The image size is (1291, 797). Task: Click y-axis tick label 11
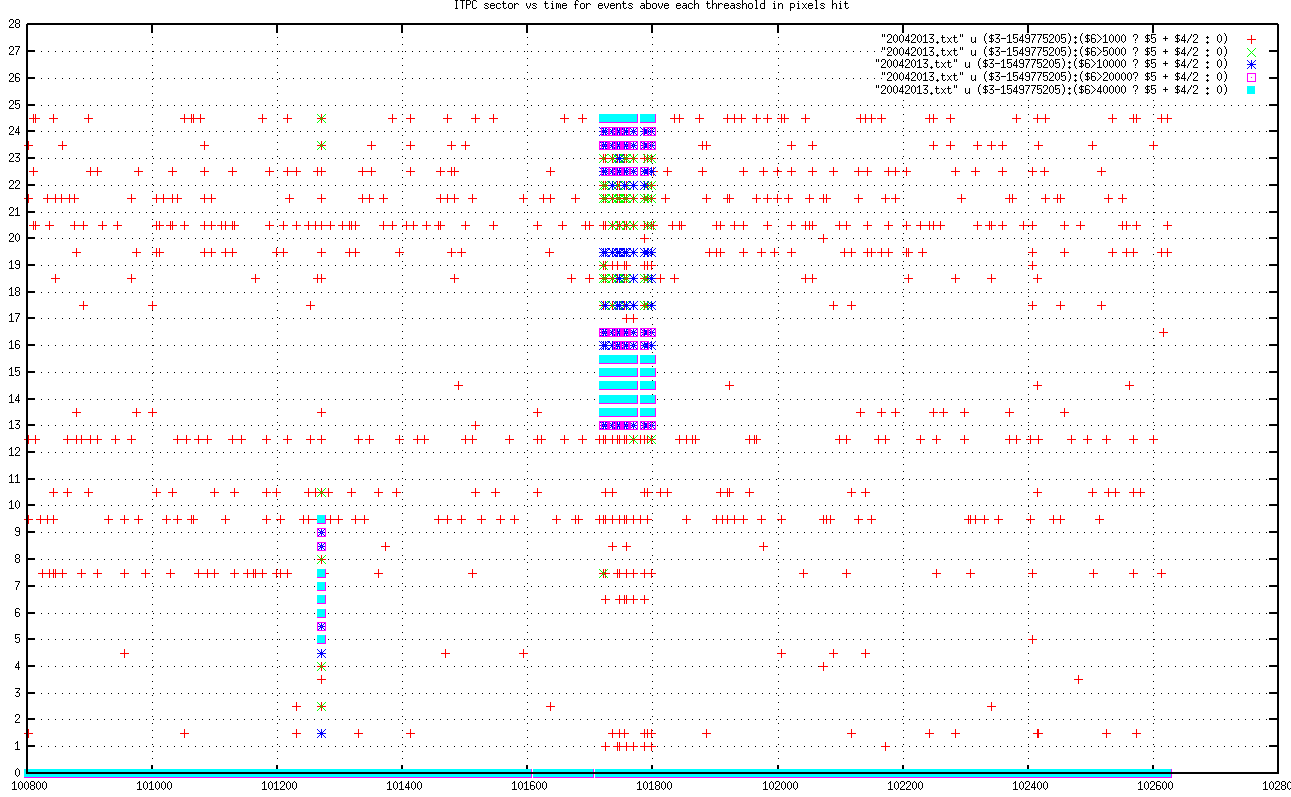click(14, 479)
